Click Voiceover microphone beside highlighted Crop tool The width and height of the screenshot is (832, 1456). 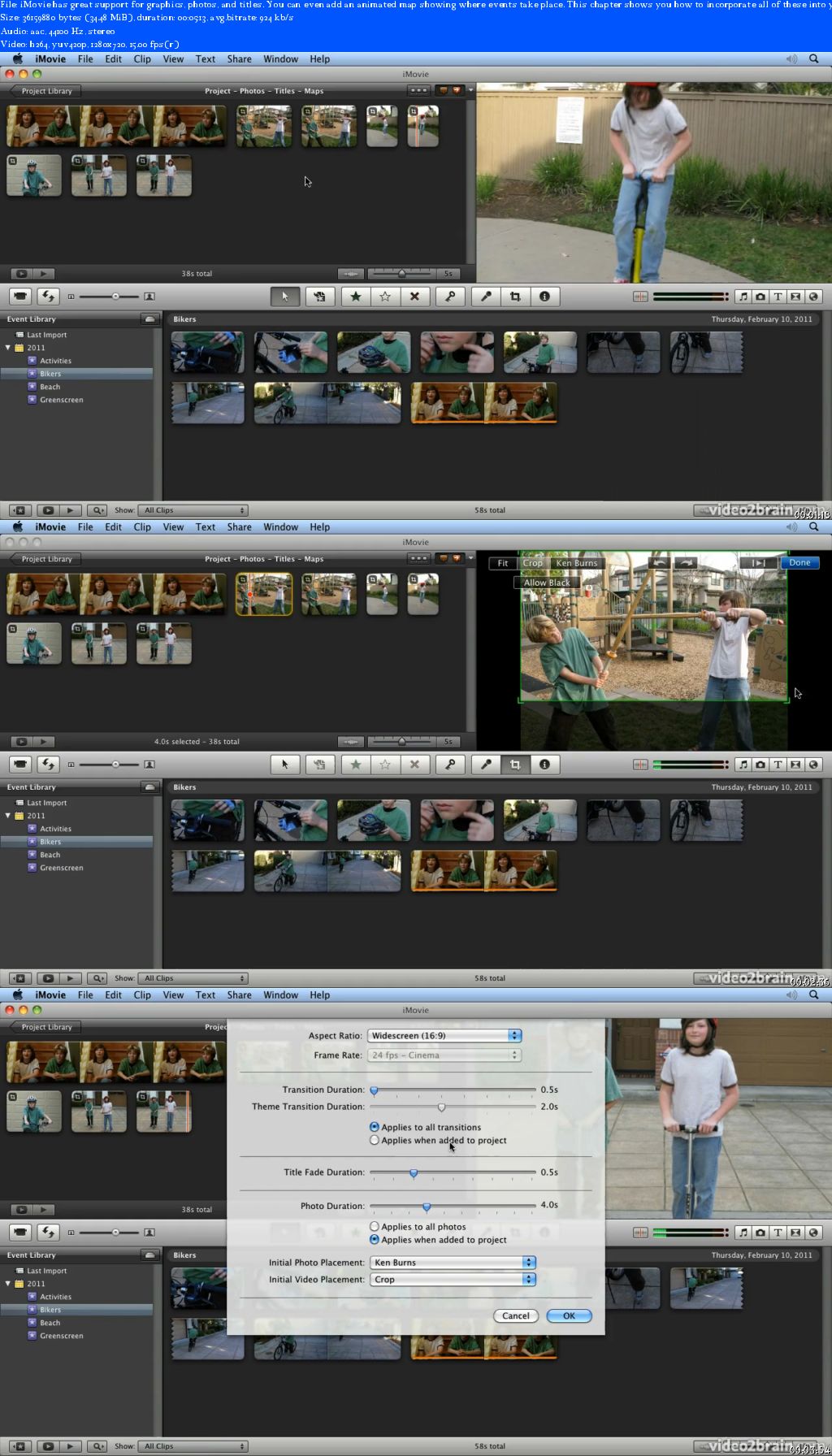(486, 765)
